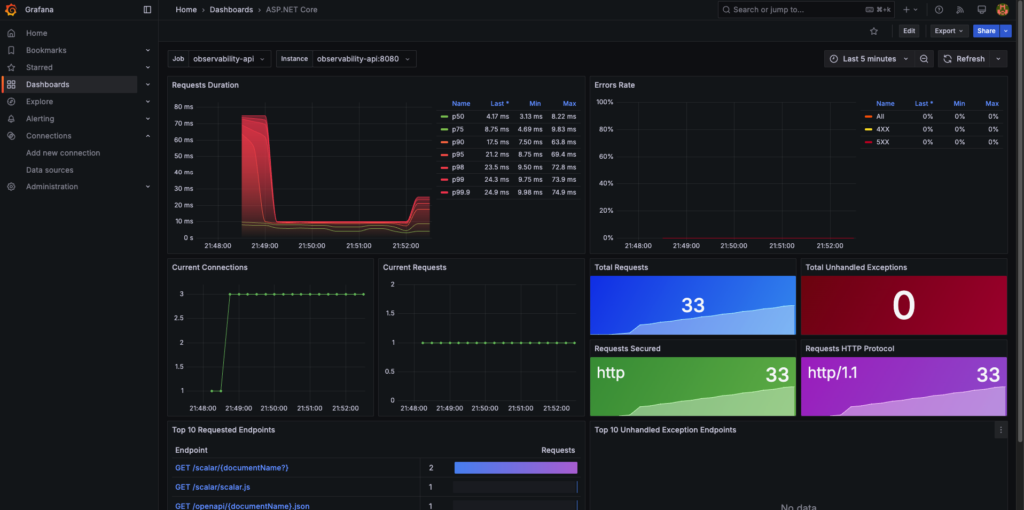The image size is (1024, 510).
Task: Open Dashboards in the sidebar menu
Action: [x=48, y=84]
